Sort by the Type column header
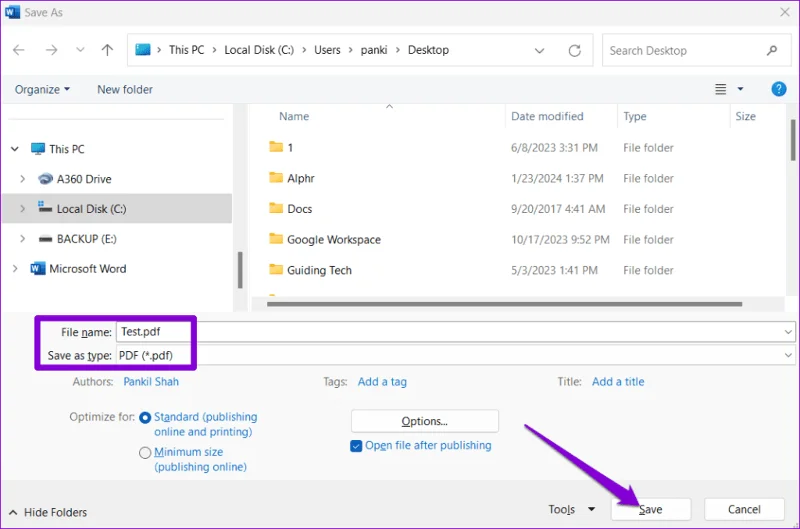The height and width of the screenshot is (529, 800). pos(634,116)
